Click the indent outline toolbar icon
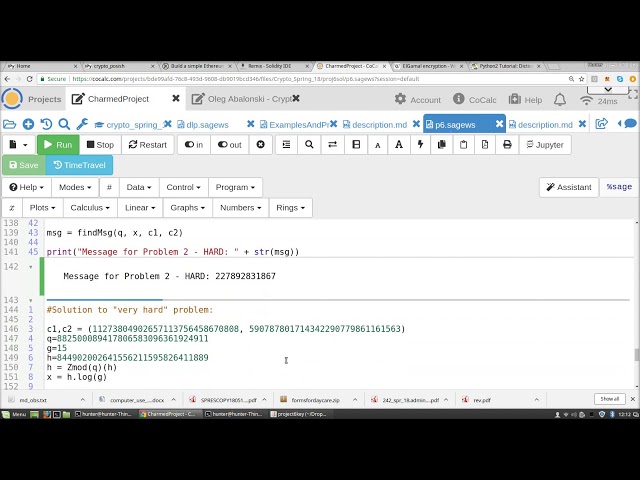The image size is (640, 480). (287, 144)
